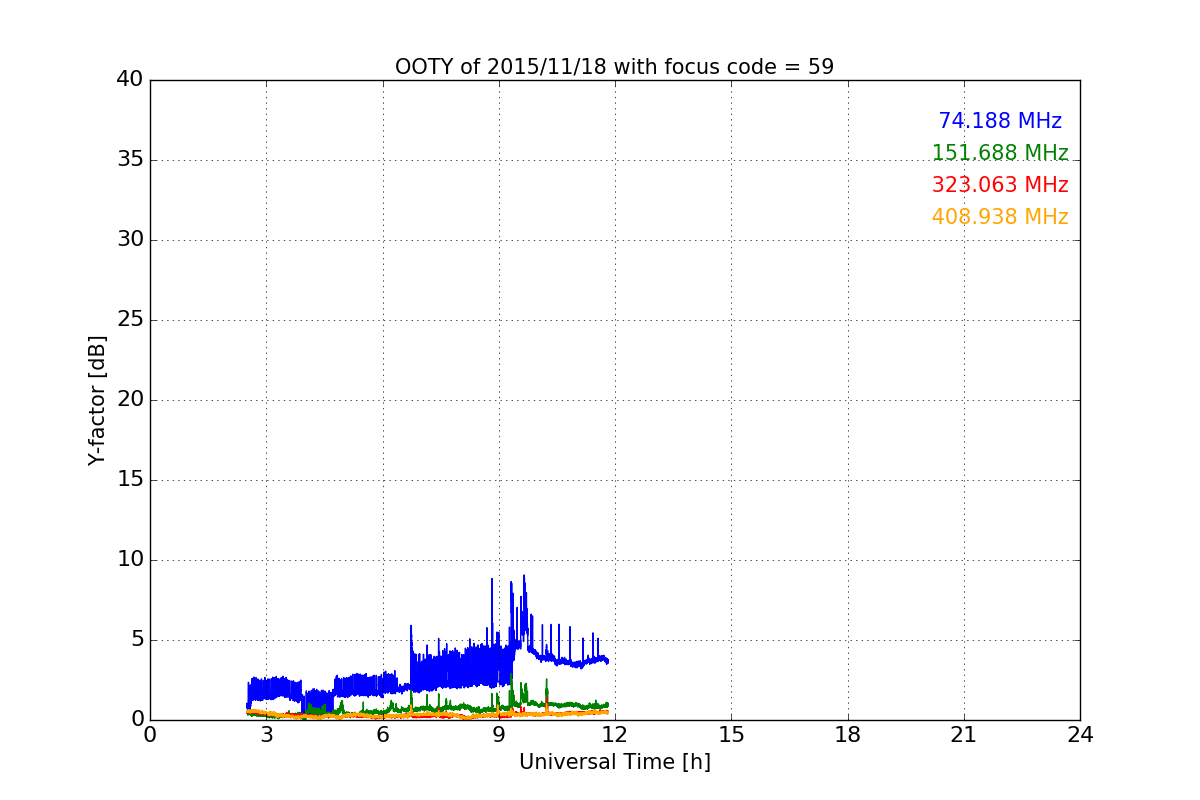Click the 'Universal Time [h]' axis label

coord(614,762)
